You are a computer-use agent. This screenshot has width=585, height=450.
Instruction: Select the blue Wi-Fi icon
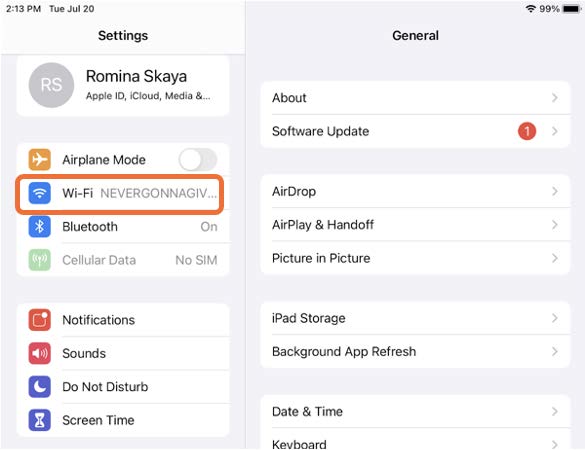point(40,193)
